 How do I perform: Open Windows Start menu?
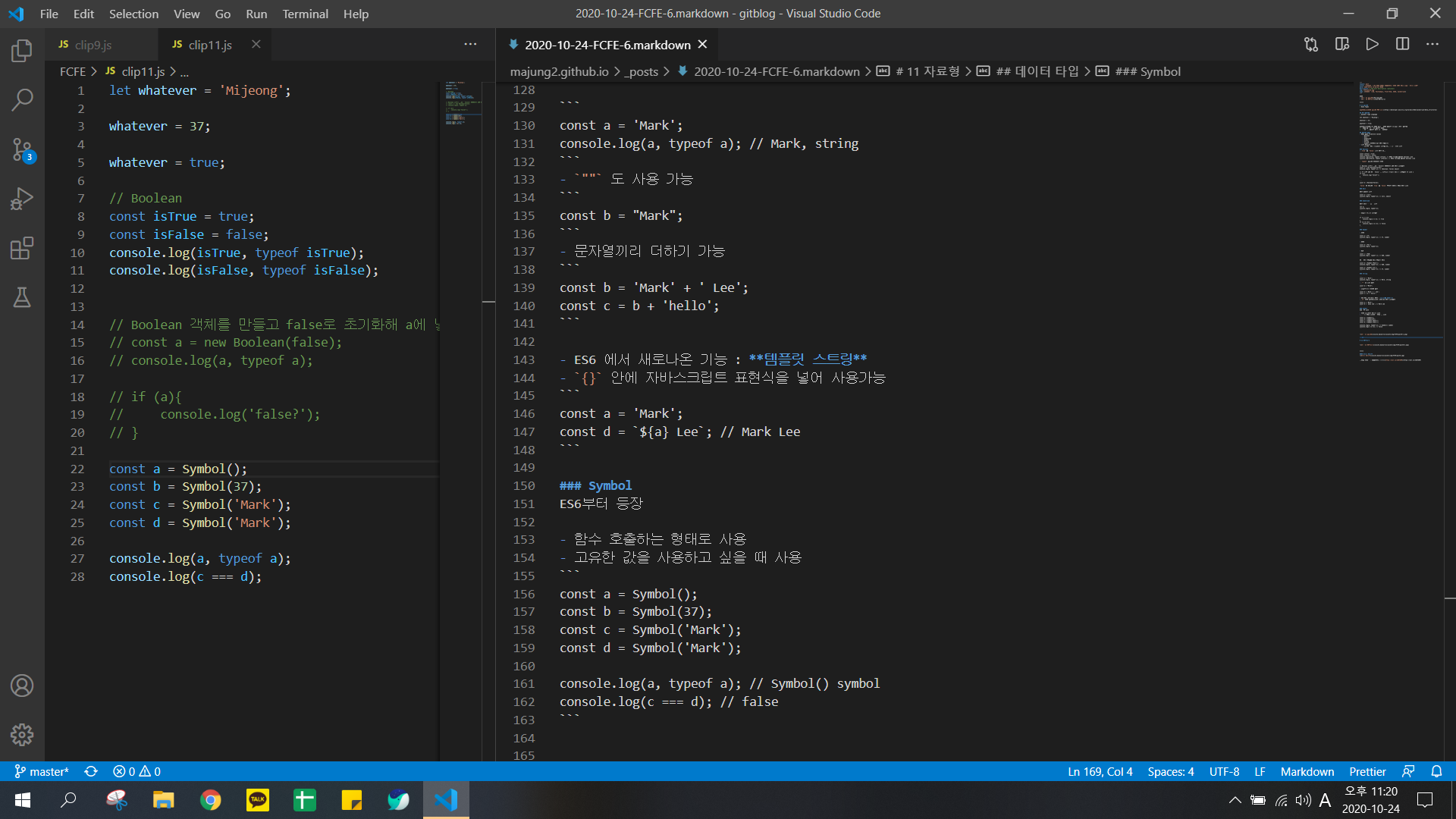pyautogui.click(x=22, y=800)
